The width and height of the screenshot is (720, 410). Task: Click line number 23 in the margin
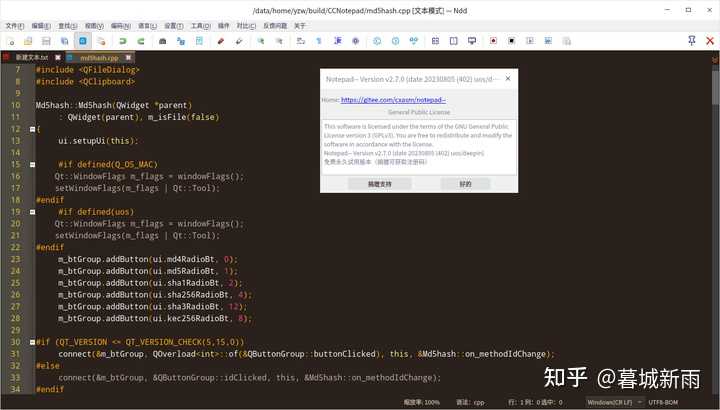click(16, 259)
